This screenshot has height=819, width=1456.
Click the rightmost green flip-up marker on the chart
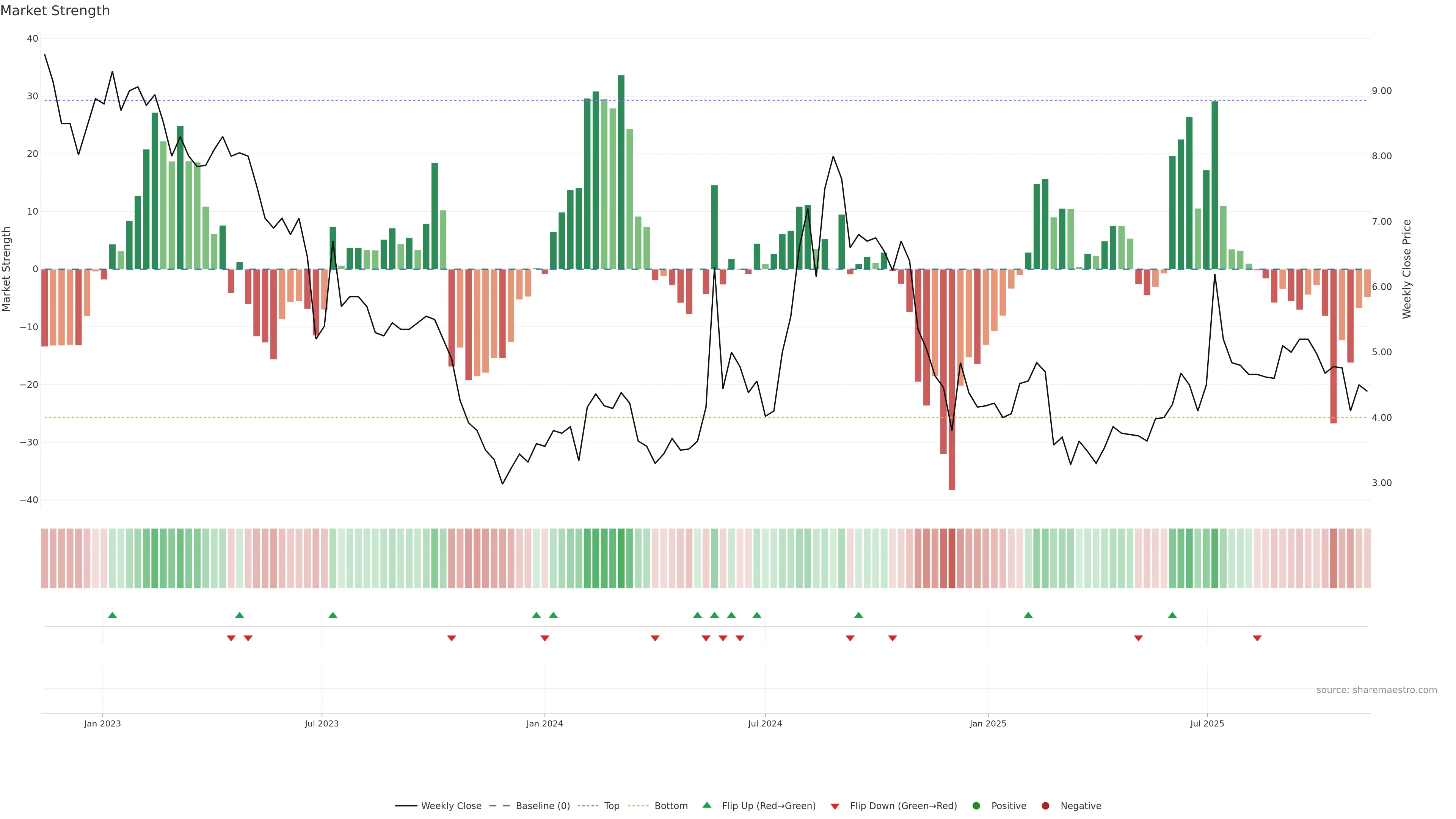pos(1172,615)
